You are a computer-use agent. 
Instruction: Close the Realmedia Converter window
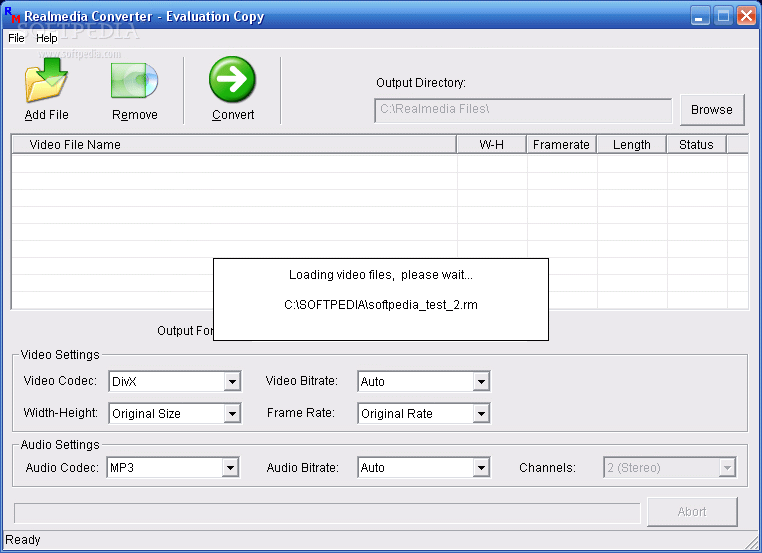[746, 16]
